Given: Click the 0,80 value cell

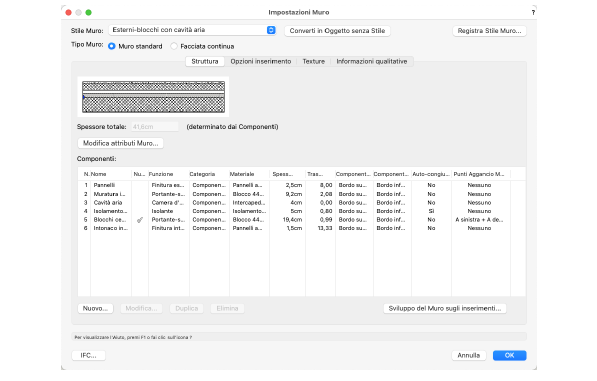Looking at the screenshot, I should (326, 211).
